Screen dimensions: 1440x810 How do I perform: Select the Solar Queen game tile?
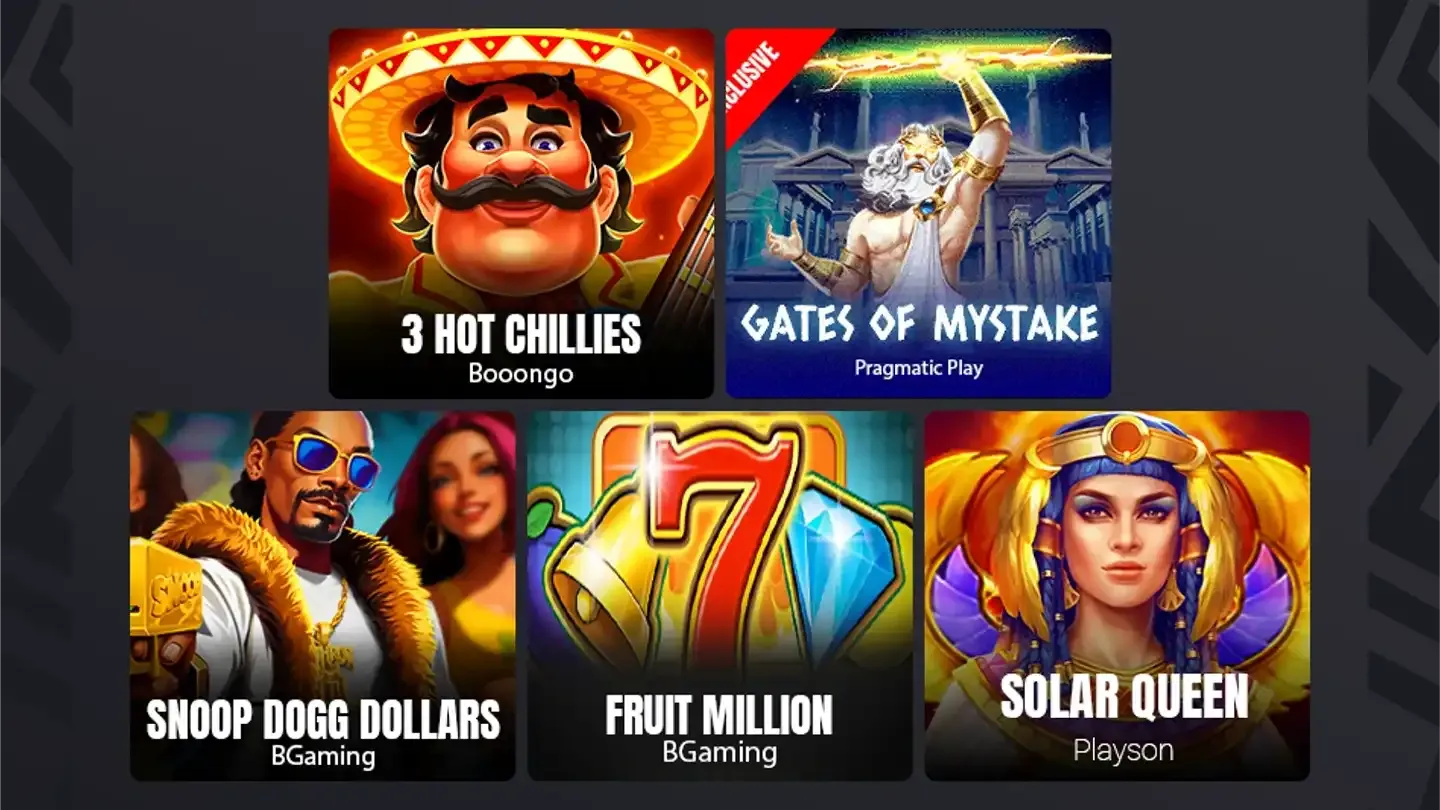[1117, 595]
